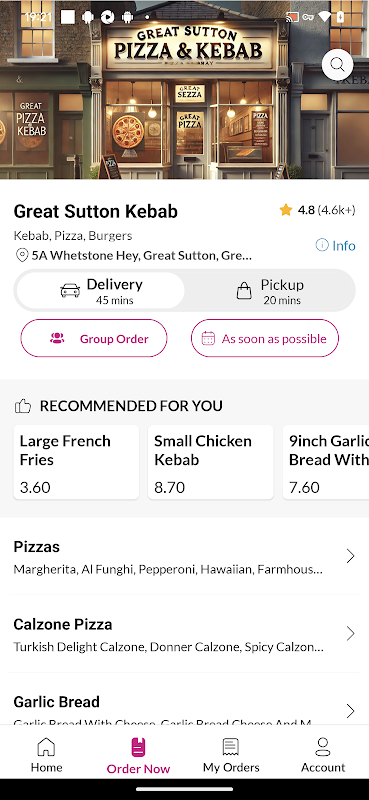Tap the thumbs-up recommended icon
This screenshot has height=800, width=369.
[23, 406]
